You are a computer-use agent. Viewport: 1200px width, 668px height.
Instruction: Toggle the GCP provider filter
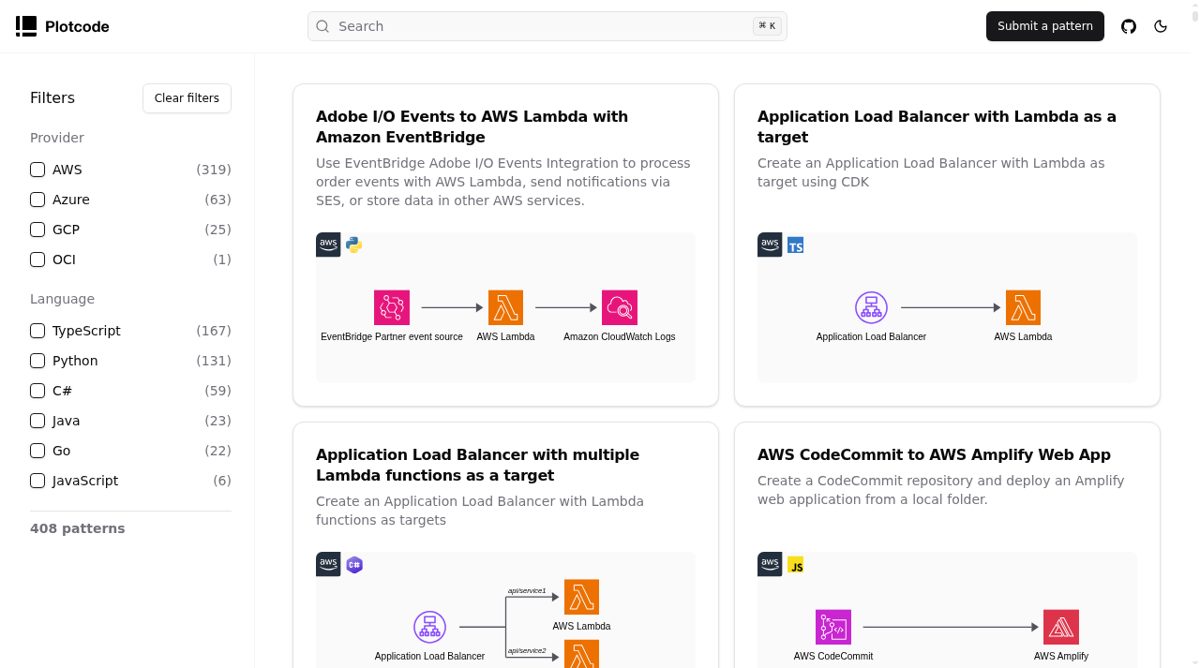38,230
